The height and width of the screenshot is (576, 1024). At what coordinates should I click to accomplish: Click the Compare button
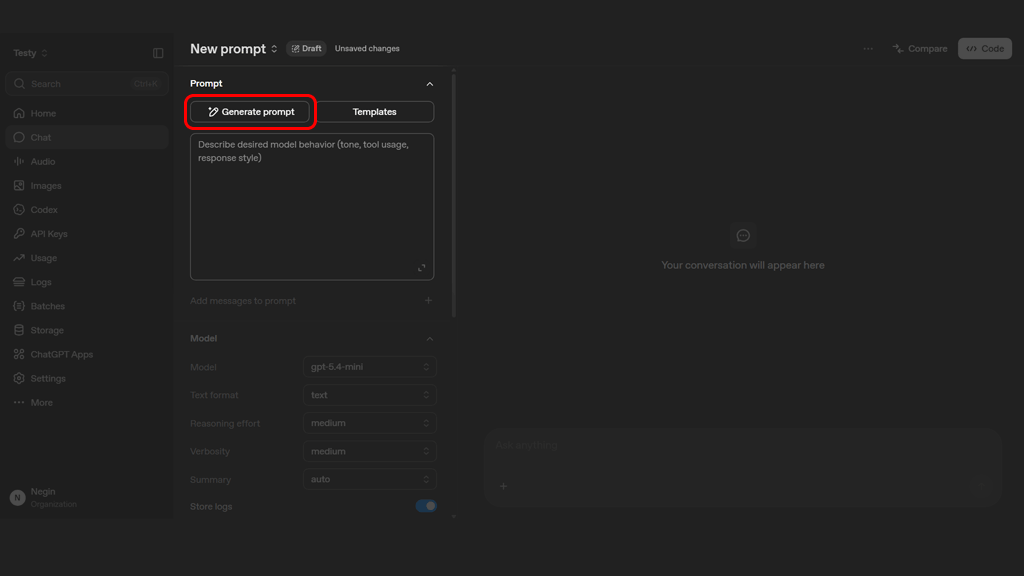click(920, 49)
